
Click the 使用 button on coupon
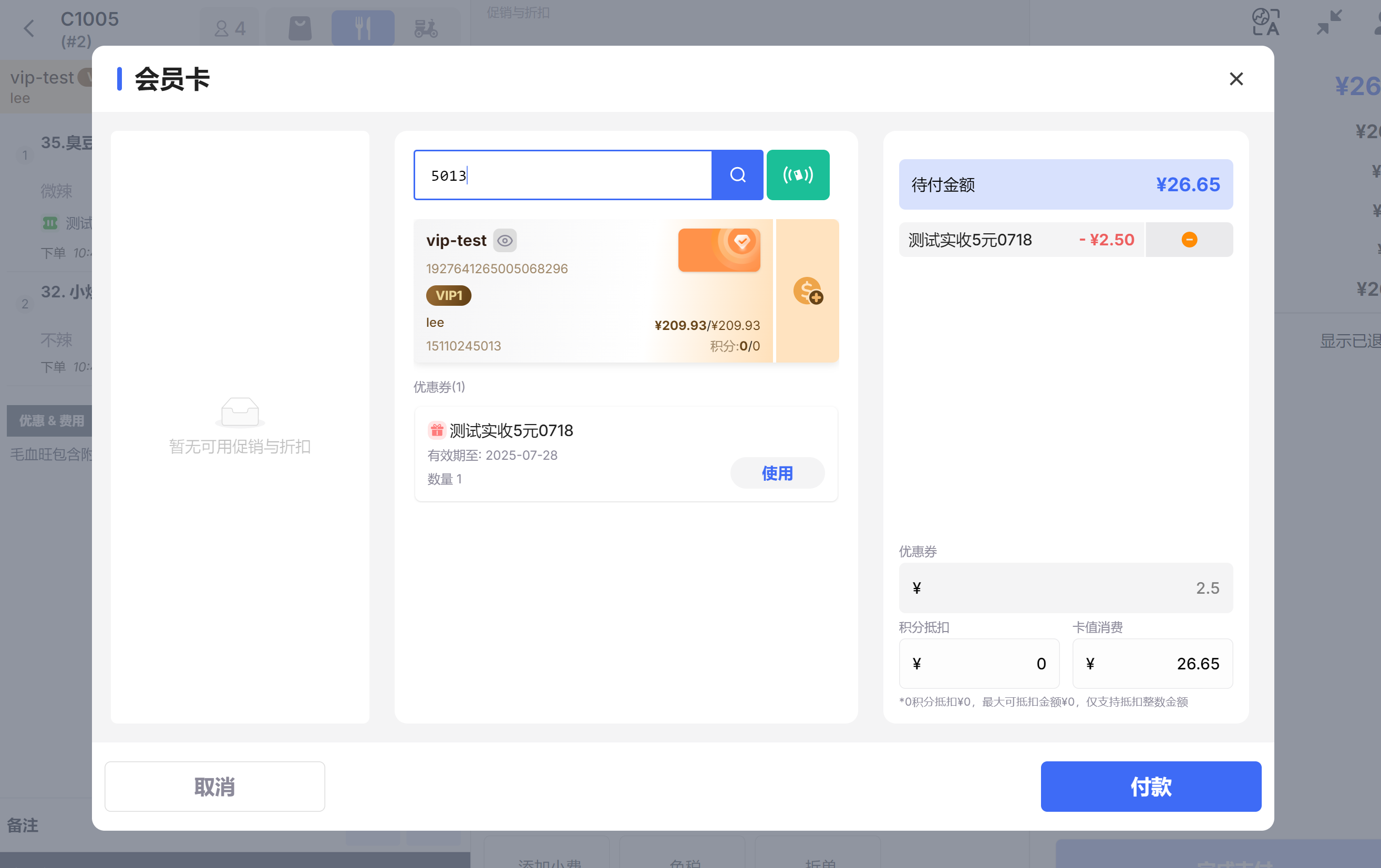(777, 473)
